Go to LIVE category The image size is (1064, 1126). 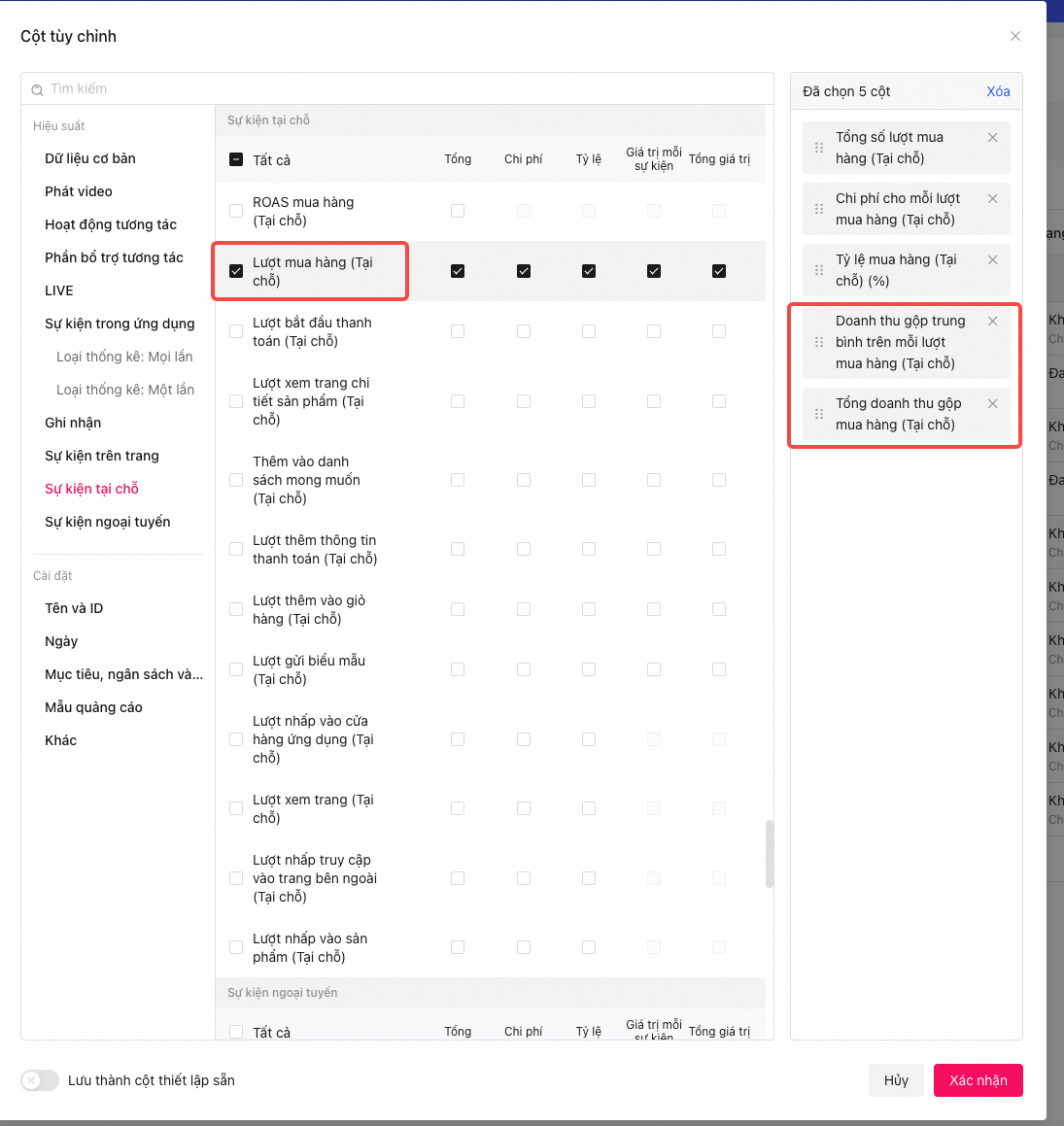click(x=59, y=290)
